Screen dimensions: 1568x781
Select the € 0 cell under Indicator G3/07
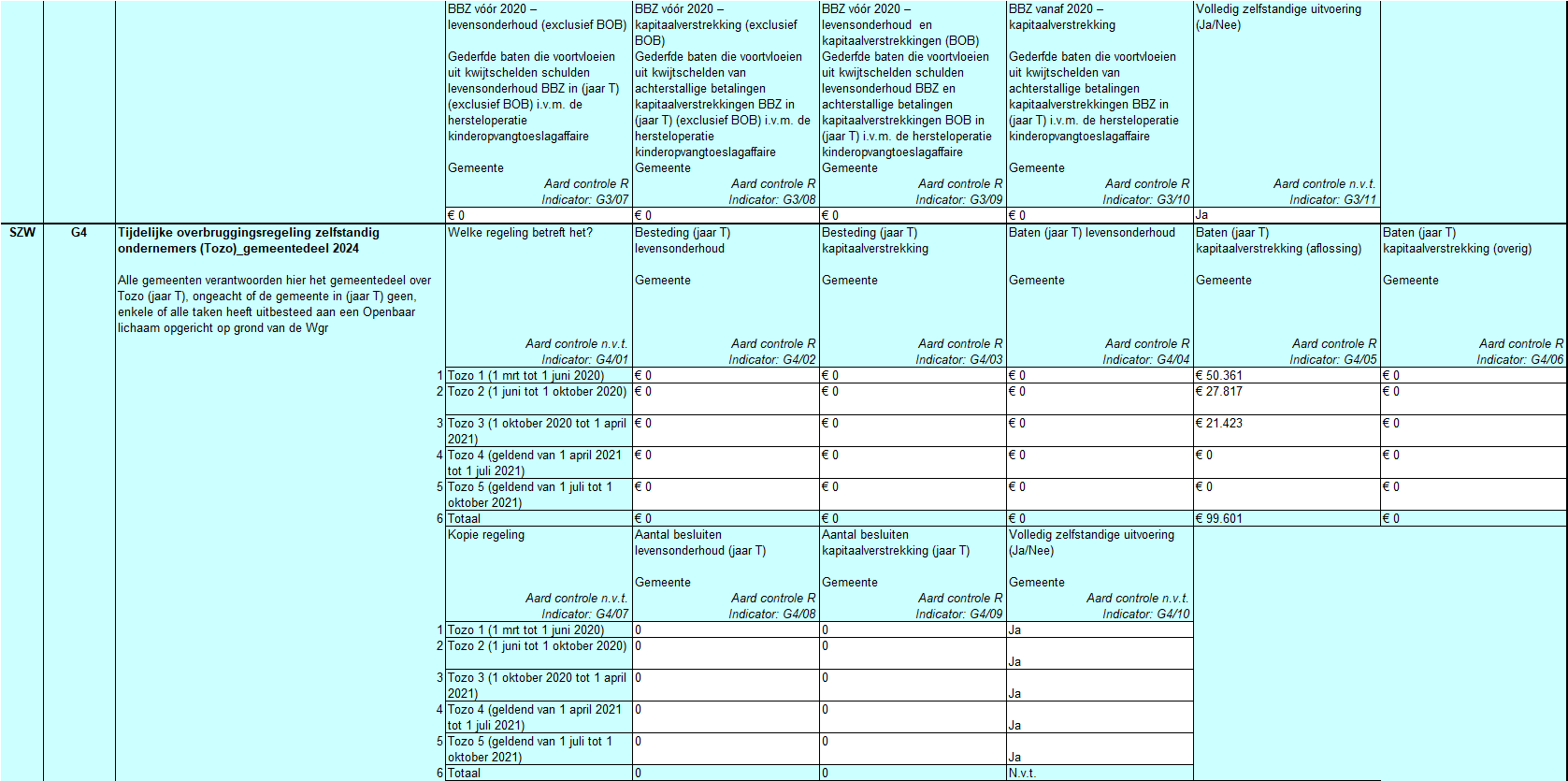click(x=539, y=215)
